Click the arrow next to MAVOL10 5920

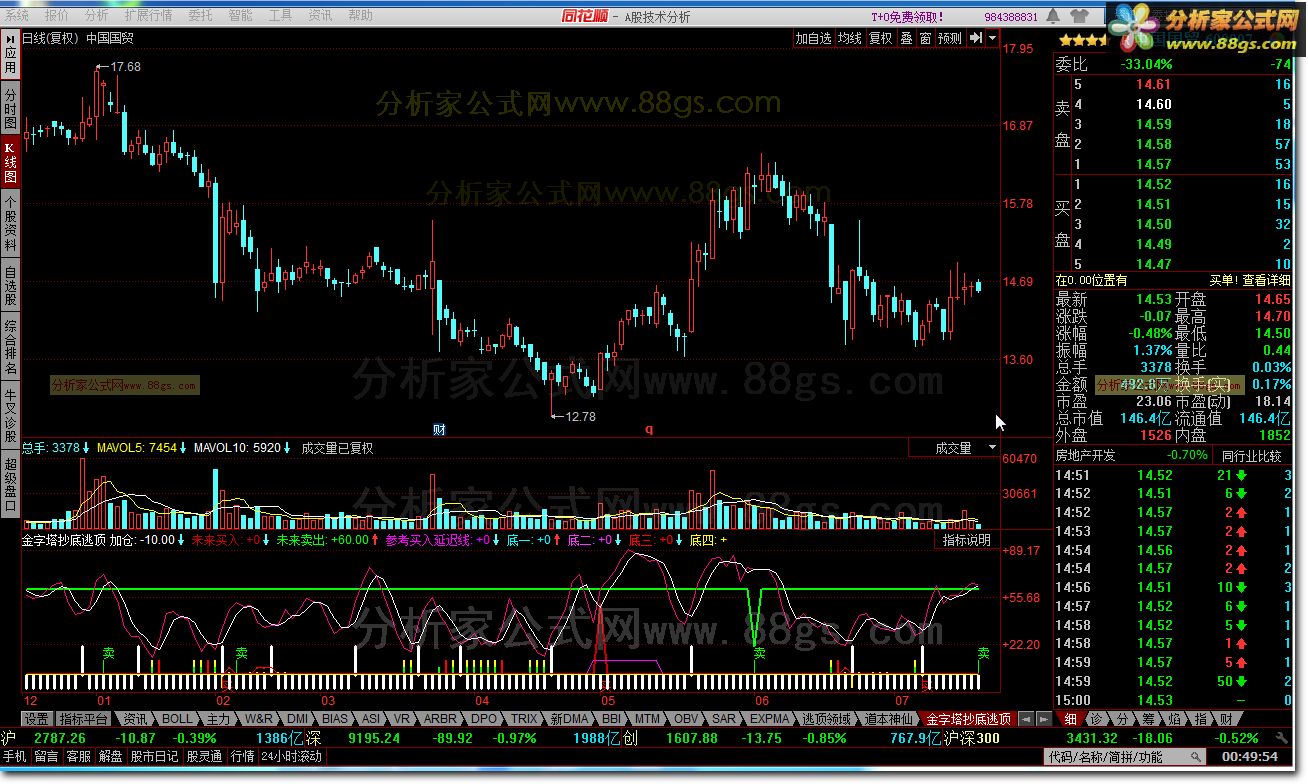[288, 448]
